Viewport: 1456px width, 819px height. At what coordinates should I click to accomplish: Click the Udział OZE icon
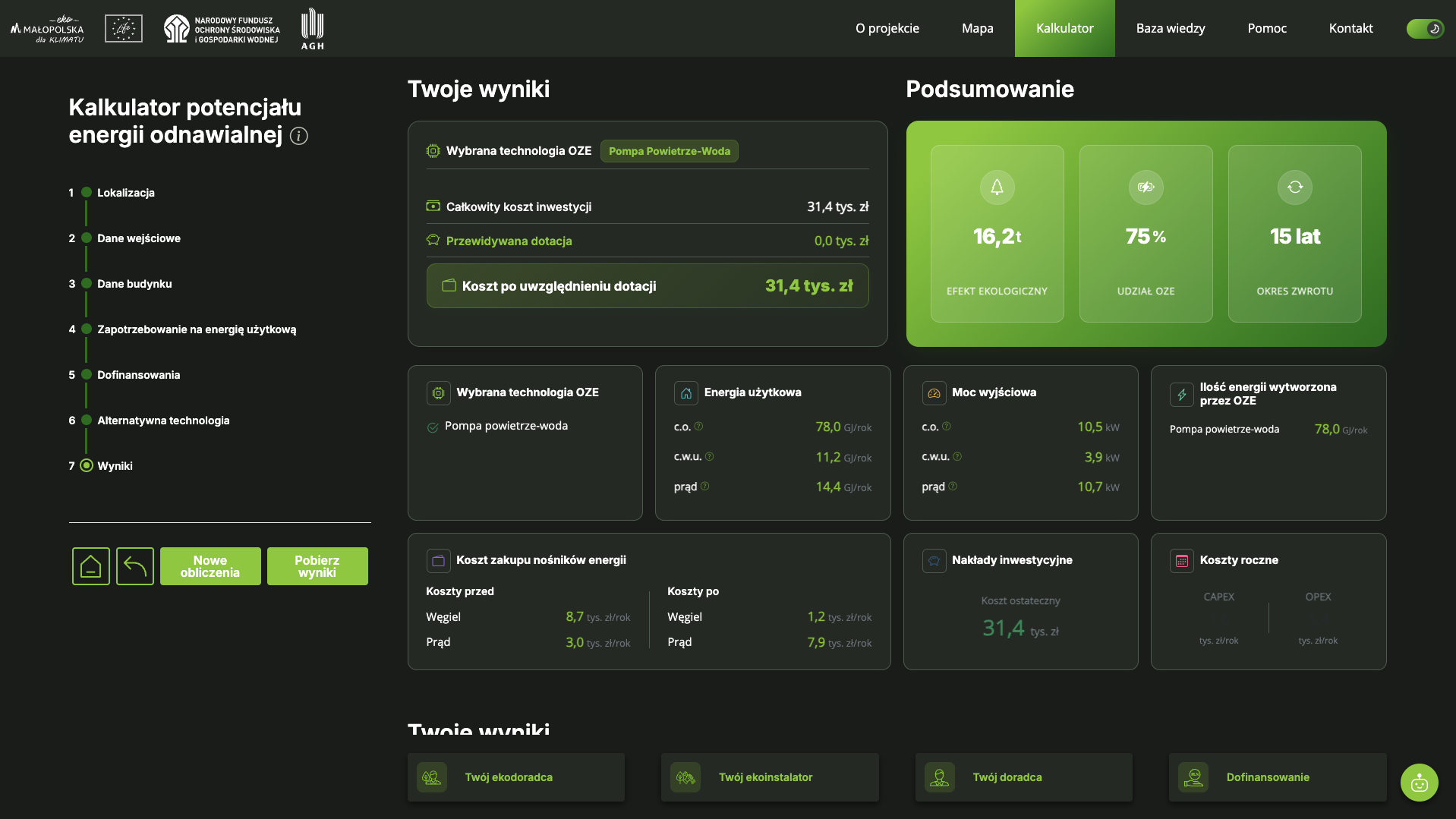(x=1146, y=187)
